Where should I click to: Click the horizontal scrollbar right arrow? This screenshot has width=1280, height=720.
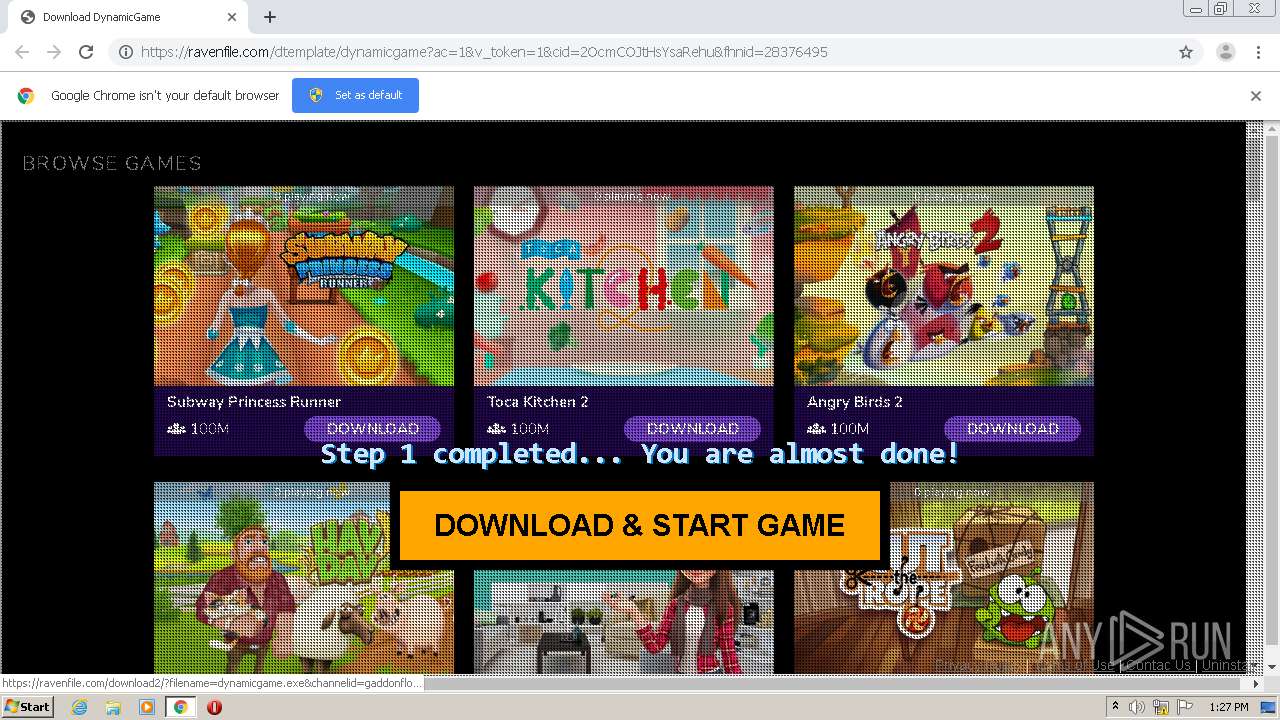pyautogui.click(x=1256, y=684)
